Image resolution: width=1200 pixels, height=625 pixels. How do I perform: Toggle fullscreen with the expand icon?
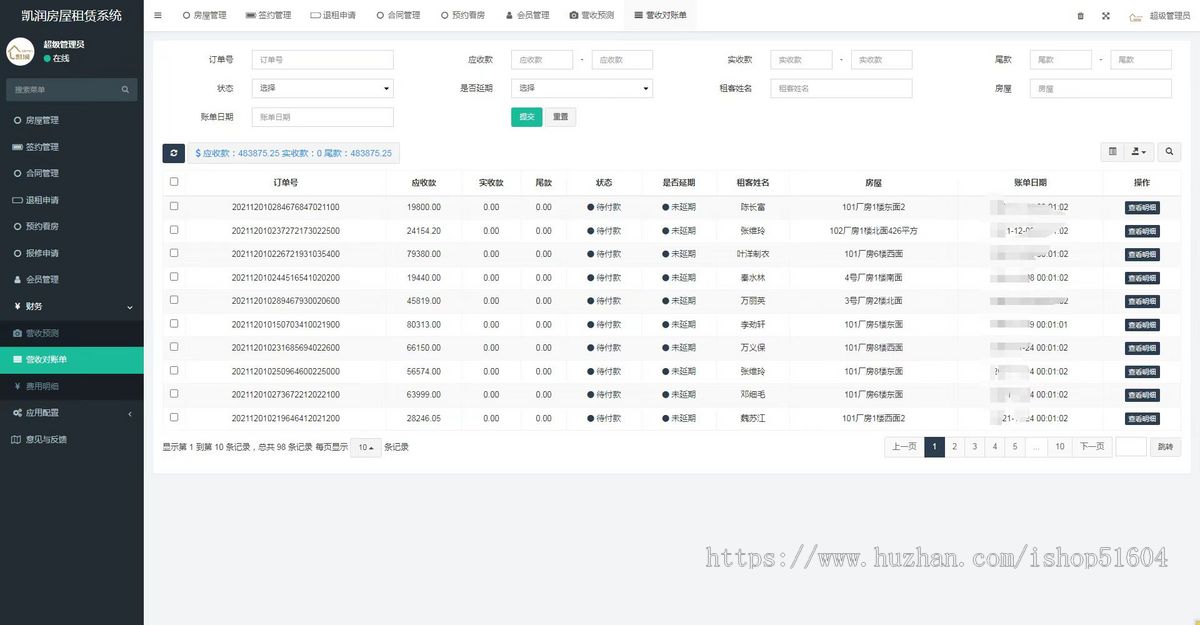point(1104,15)
